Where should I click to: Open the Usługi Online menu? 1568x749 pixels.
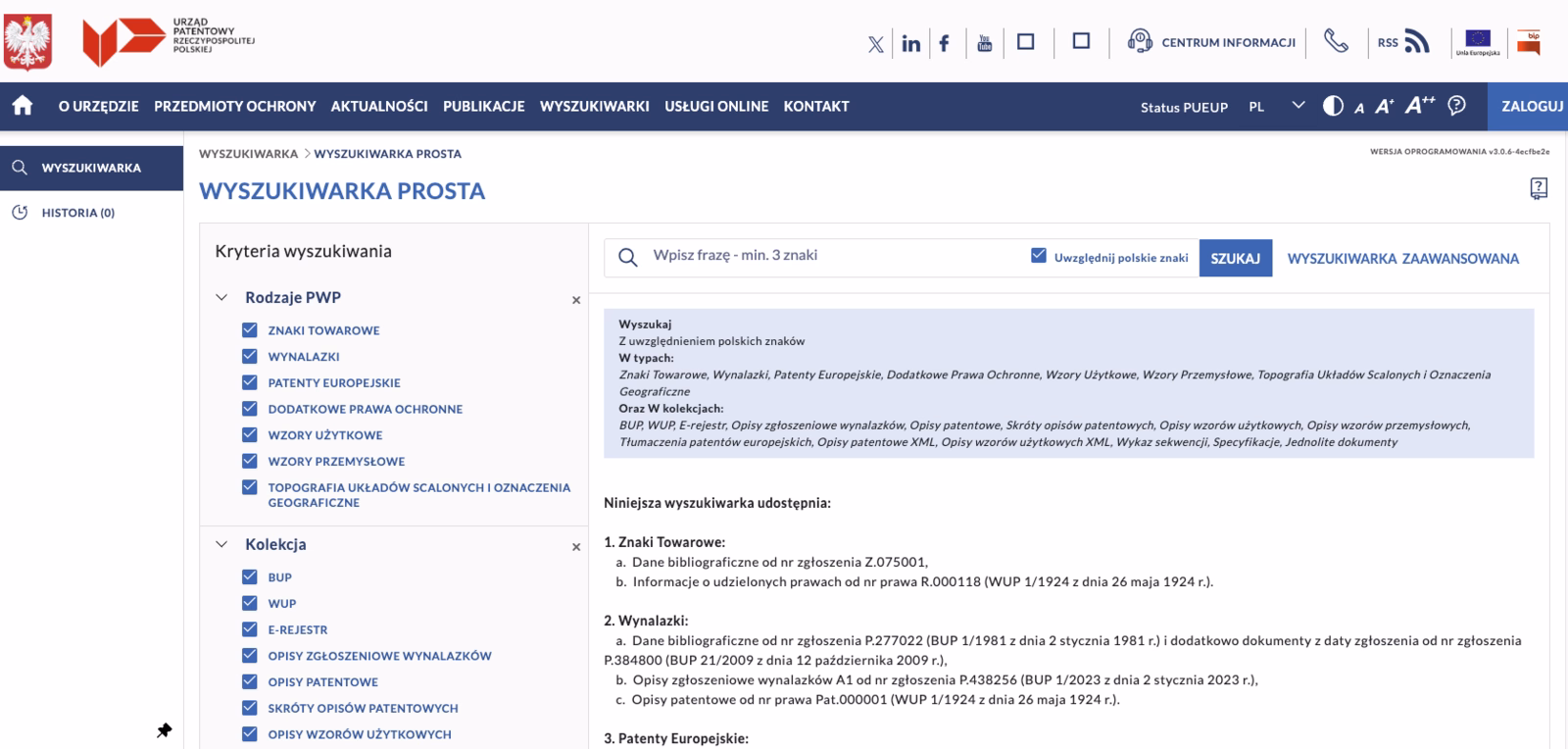point(716,106)
